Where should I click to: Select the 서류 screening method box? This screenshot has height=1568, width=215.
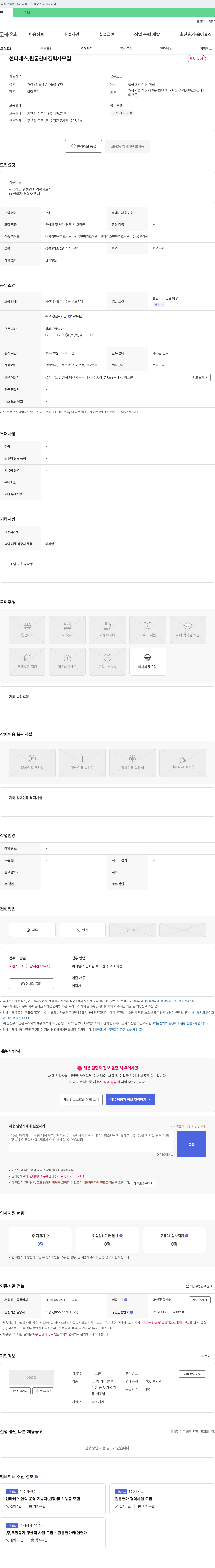pos(32,930)
